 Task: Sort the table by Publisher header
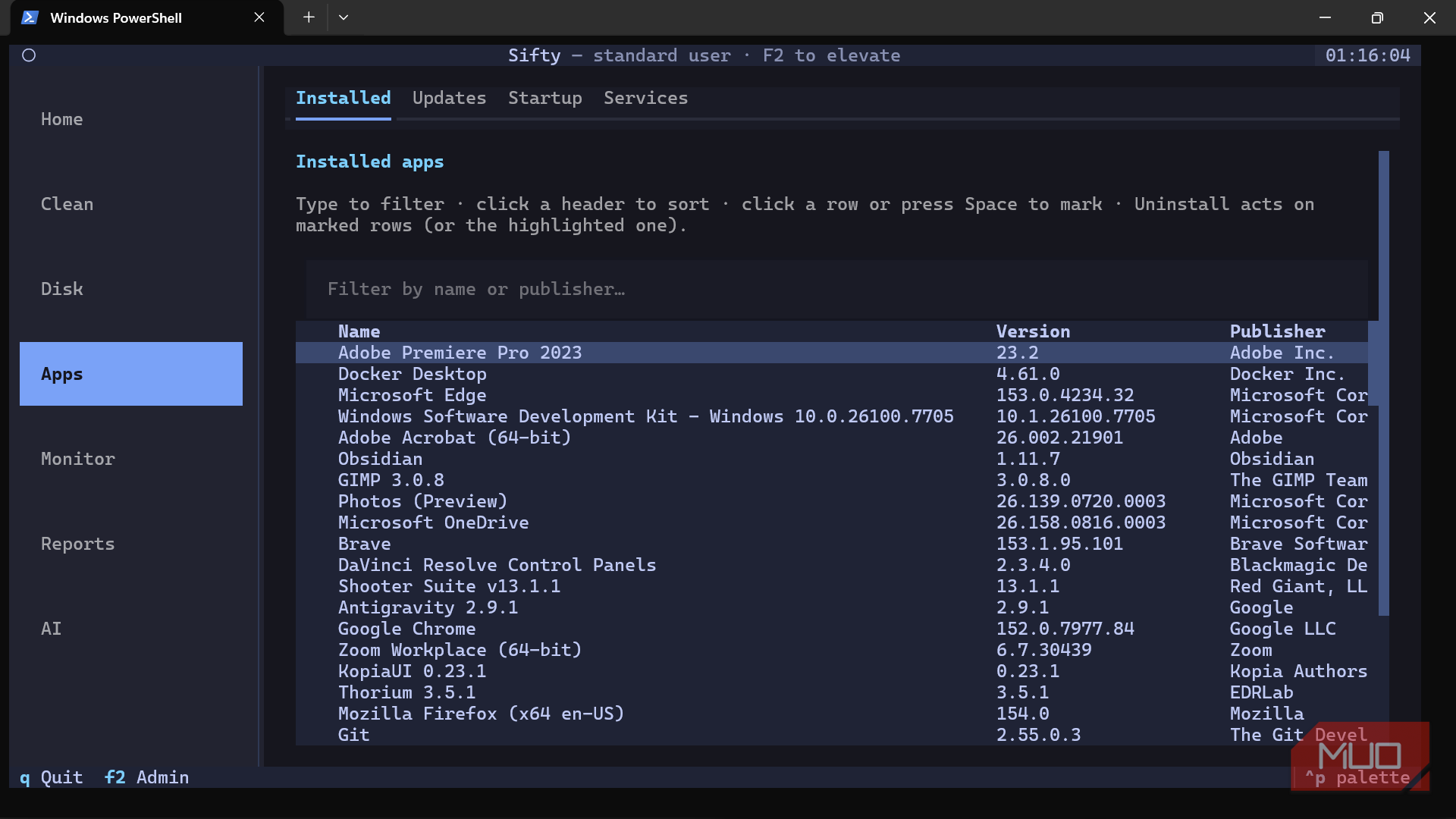(x=1277, y=331)
